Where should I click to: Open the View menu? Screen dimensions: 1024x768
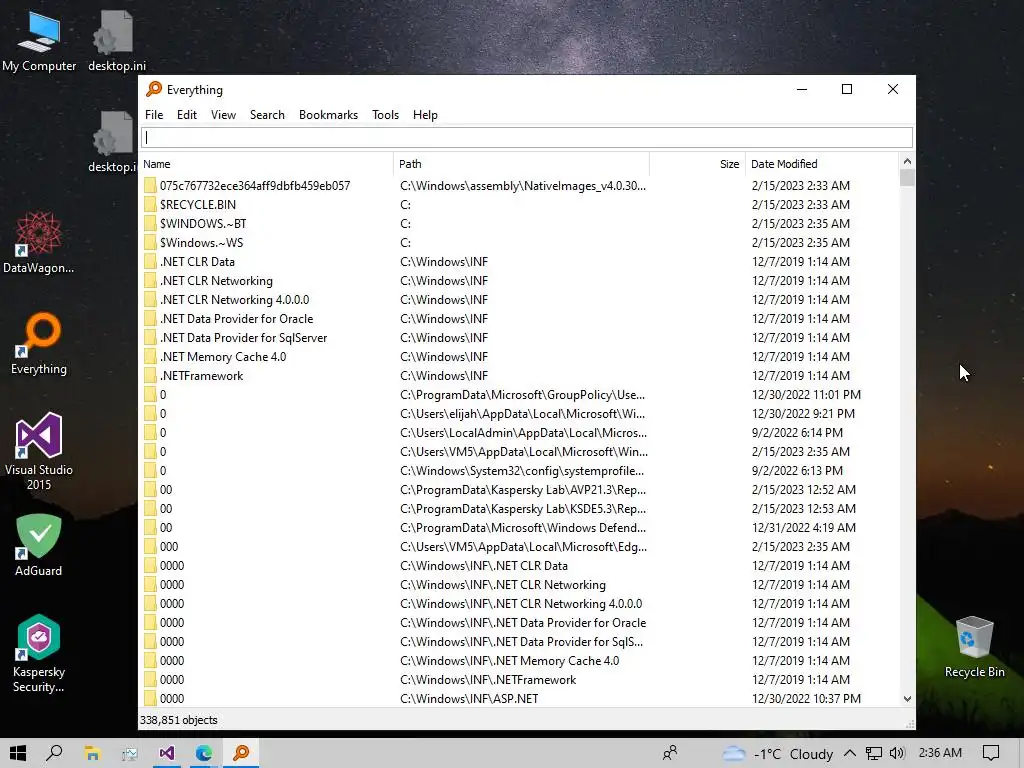(x=223, y=115)
